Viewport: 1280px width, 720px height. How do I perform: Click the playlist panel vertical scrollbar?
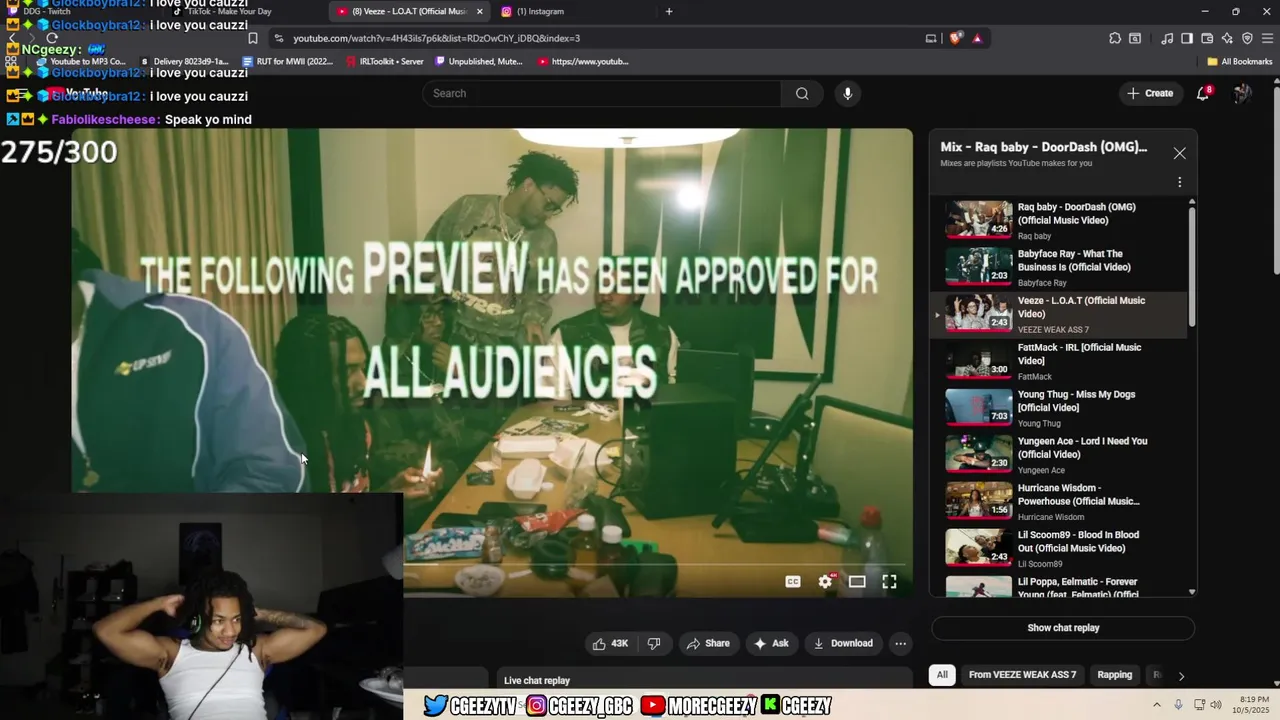coord(1191,265)
